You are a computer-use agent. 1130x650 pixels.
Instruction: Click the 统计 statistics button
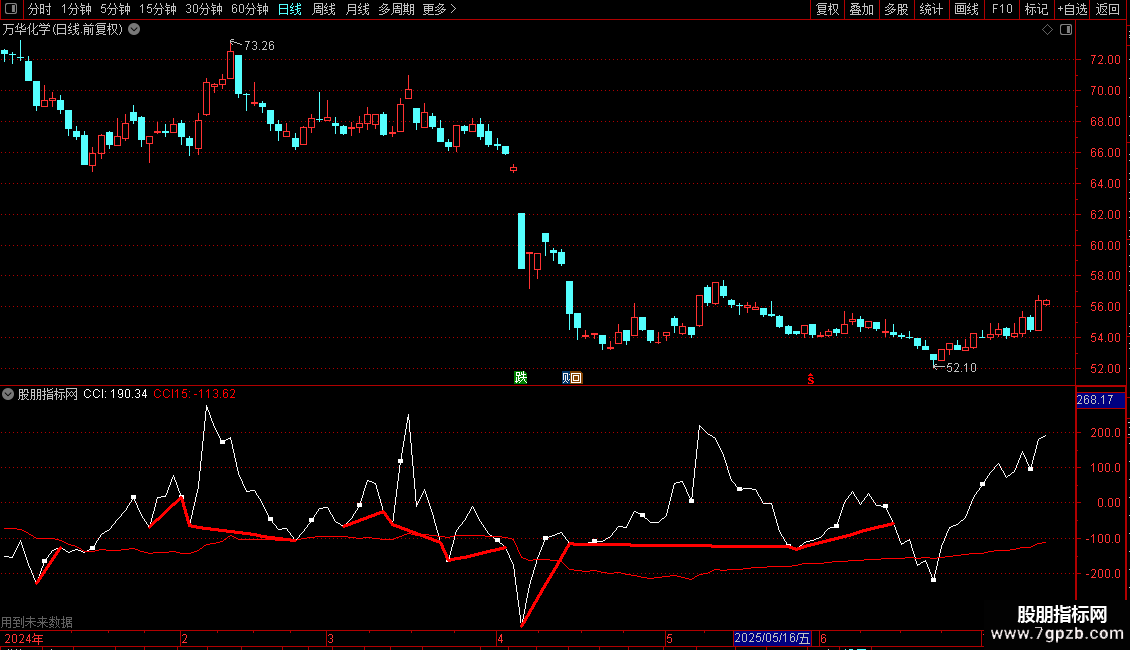click(931, 9)
